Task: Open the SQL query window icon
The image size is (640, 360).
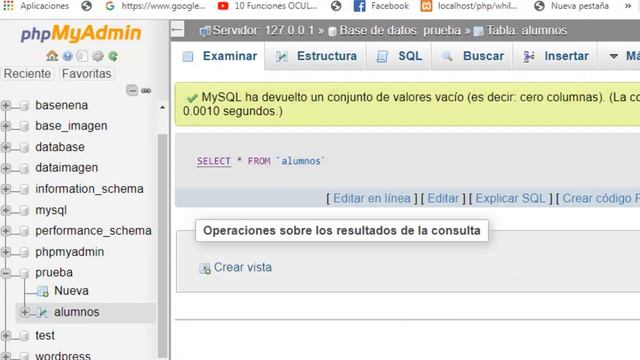Action: pos(82,56)
